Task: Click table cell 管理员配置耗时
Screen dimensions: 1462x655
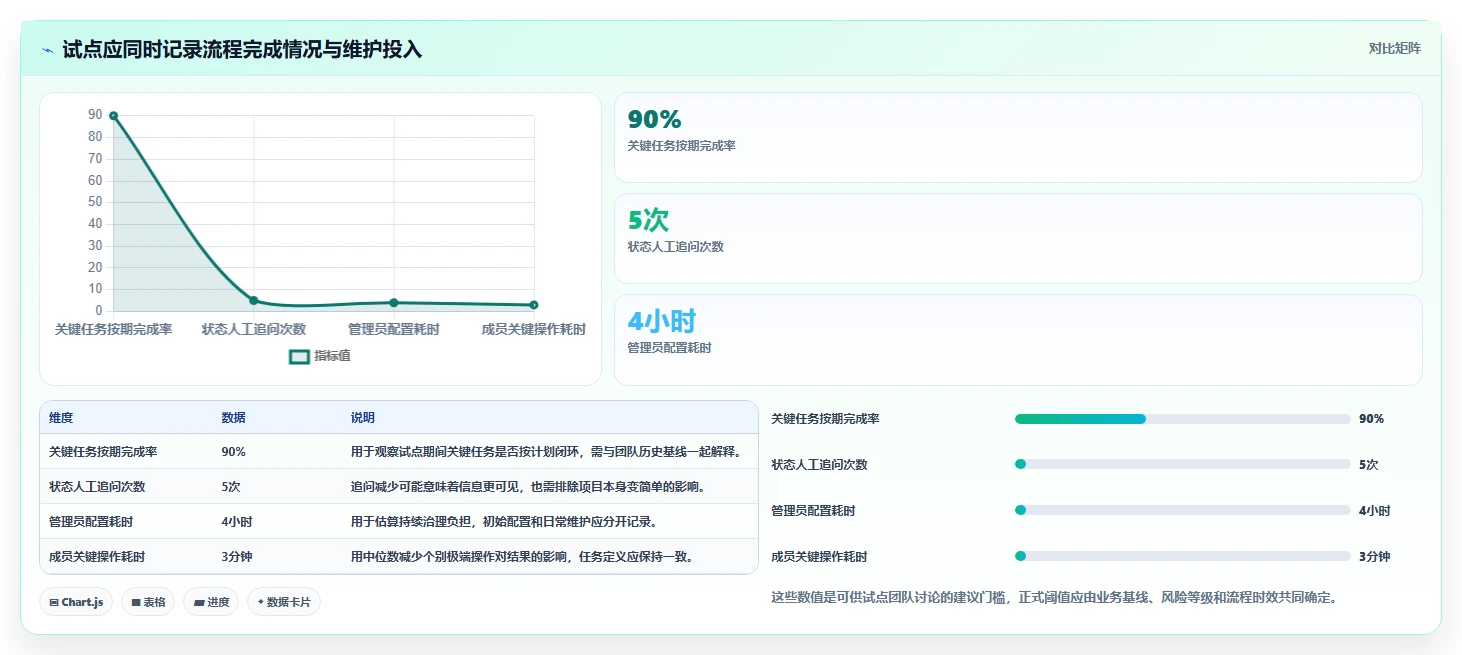Action: 91,522
